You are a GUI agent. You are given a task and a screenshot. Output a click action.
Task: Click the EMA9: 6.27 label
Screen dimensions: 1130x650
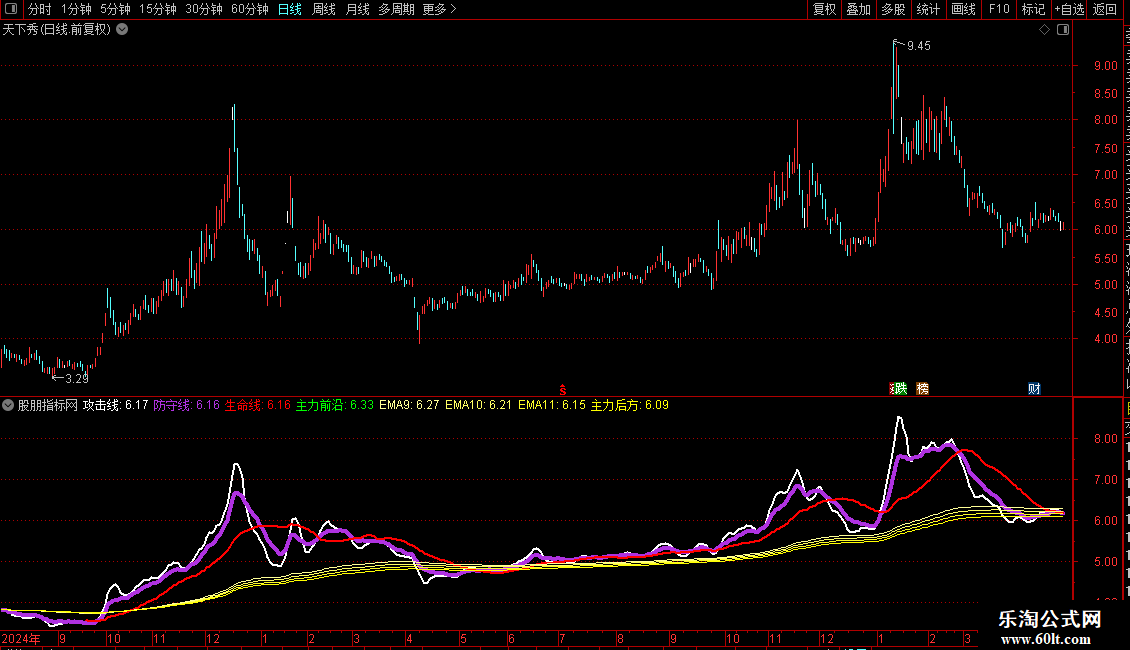(x=409, y=405)
